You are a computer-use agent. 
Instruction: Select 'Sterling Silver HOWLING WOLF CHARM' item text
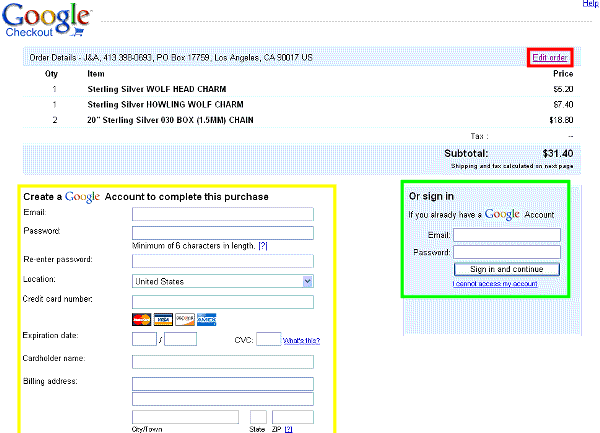click(165, 104)
